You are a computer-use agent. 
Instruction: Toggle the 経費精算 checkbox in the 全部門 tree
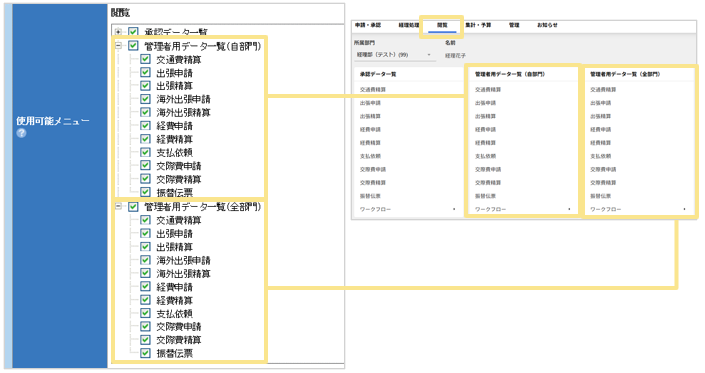click(145, 300)
